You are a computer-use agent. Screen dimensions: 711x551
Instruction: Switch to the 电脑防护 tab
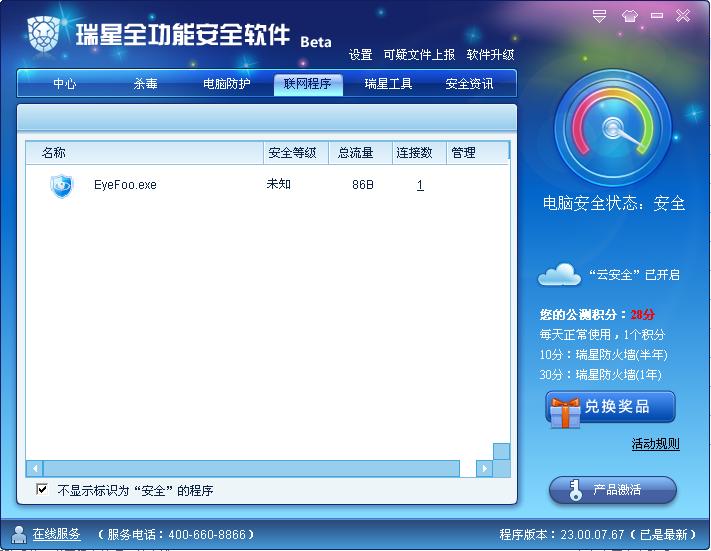227,84
